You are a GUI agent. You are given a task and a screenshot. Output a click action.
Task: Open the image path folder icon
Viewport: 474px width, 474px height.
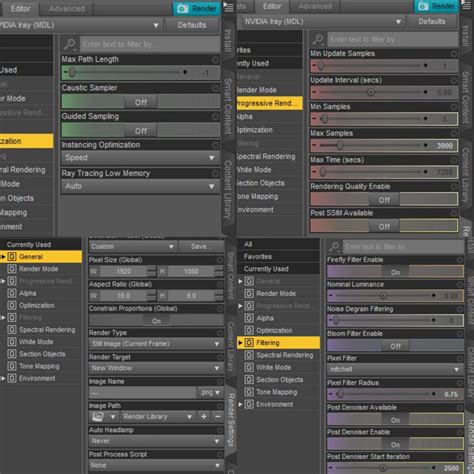98,416
